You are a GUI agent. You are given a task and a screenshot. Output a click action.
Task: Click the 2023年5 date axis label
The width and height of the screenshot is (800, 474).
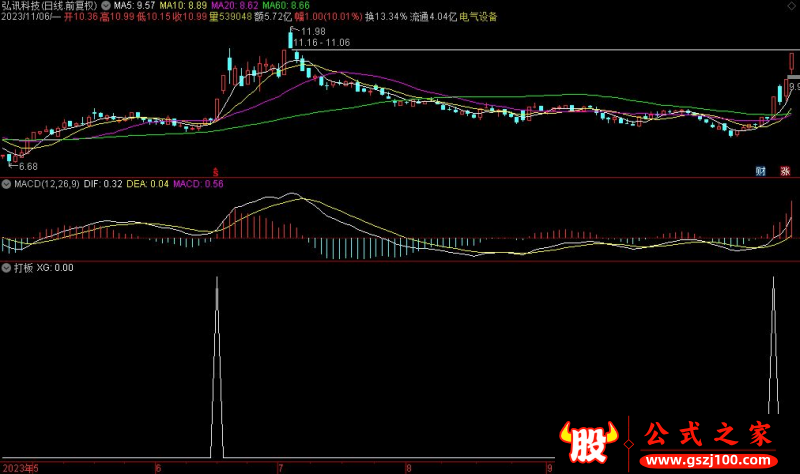click(20, 468)
